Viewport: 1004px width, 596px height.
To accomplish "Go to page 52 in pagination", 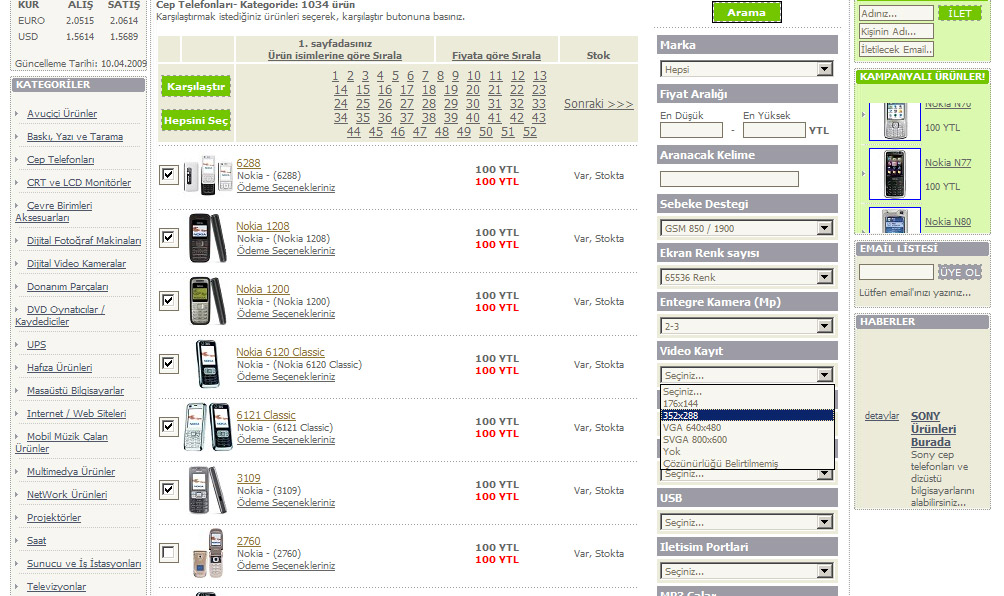I will [x=530, y=132].
